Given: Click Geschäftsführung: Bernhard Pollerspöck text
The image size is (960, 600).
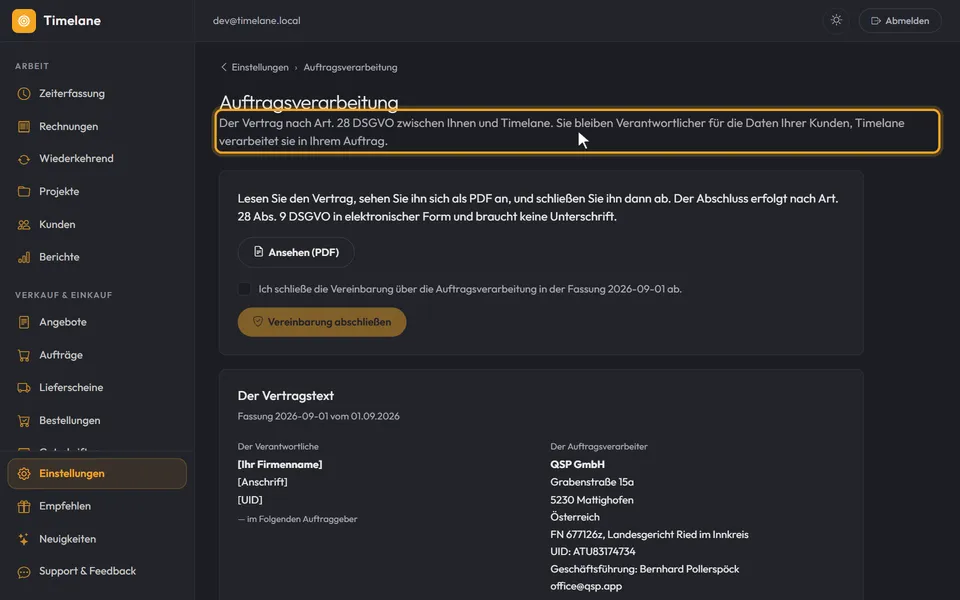Looking at the screenshot, I should 645,569.
